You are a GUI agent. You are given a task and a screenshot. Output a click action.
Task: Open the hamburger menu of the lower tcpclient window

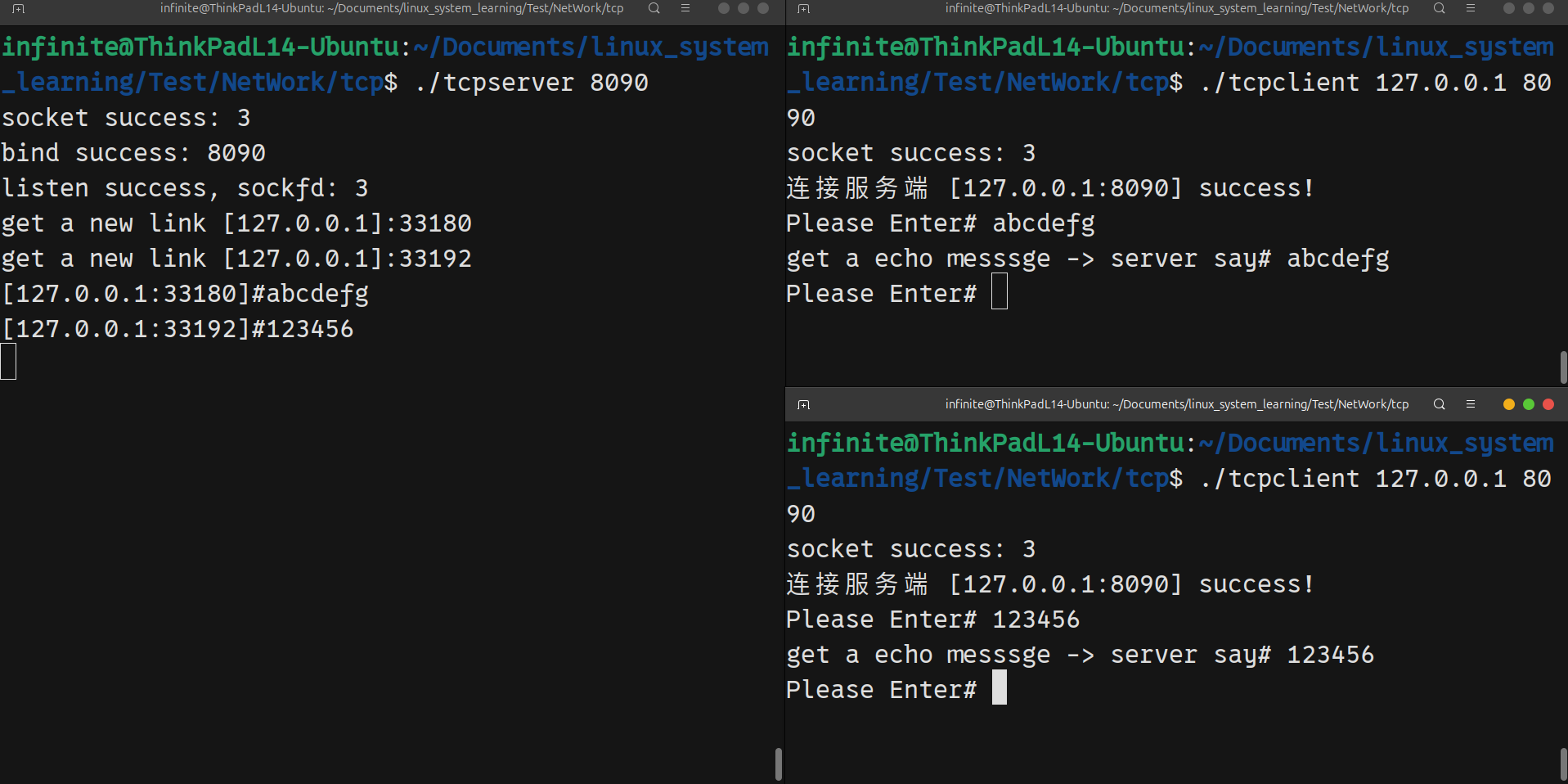coord(1471,403)
